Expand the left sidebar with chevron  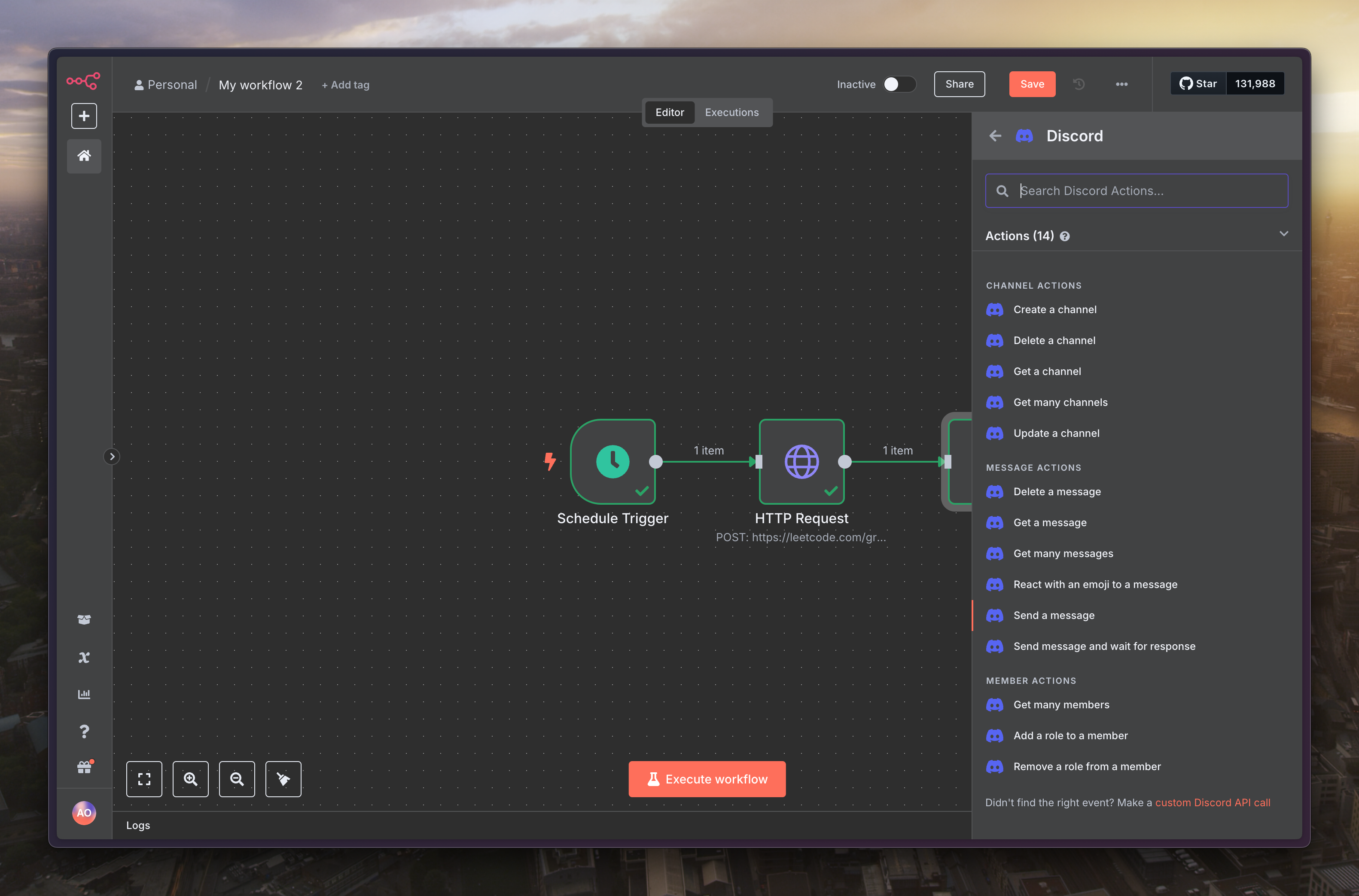[x=112, y=456]
